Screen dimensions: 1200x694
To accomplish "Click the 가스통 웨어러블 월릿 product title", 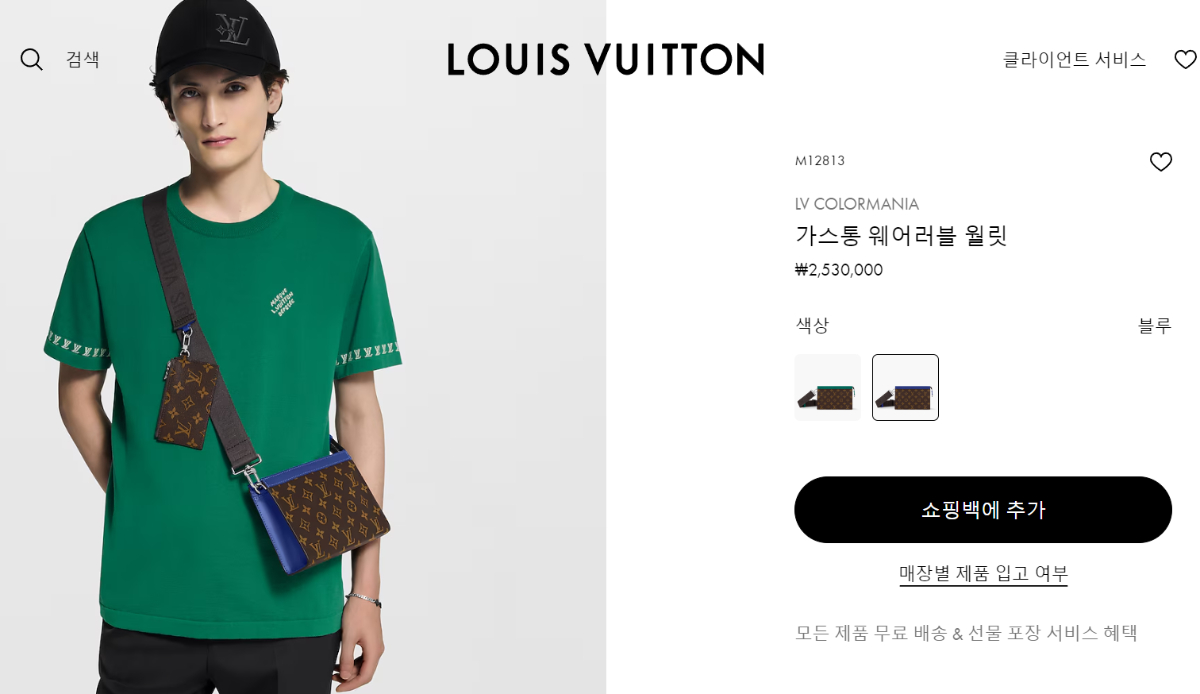I will pyautogui.click(x=901, y=236).
